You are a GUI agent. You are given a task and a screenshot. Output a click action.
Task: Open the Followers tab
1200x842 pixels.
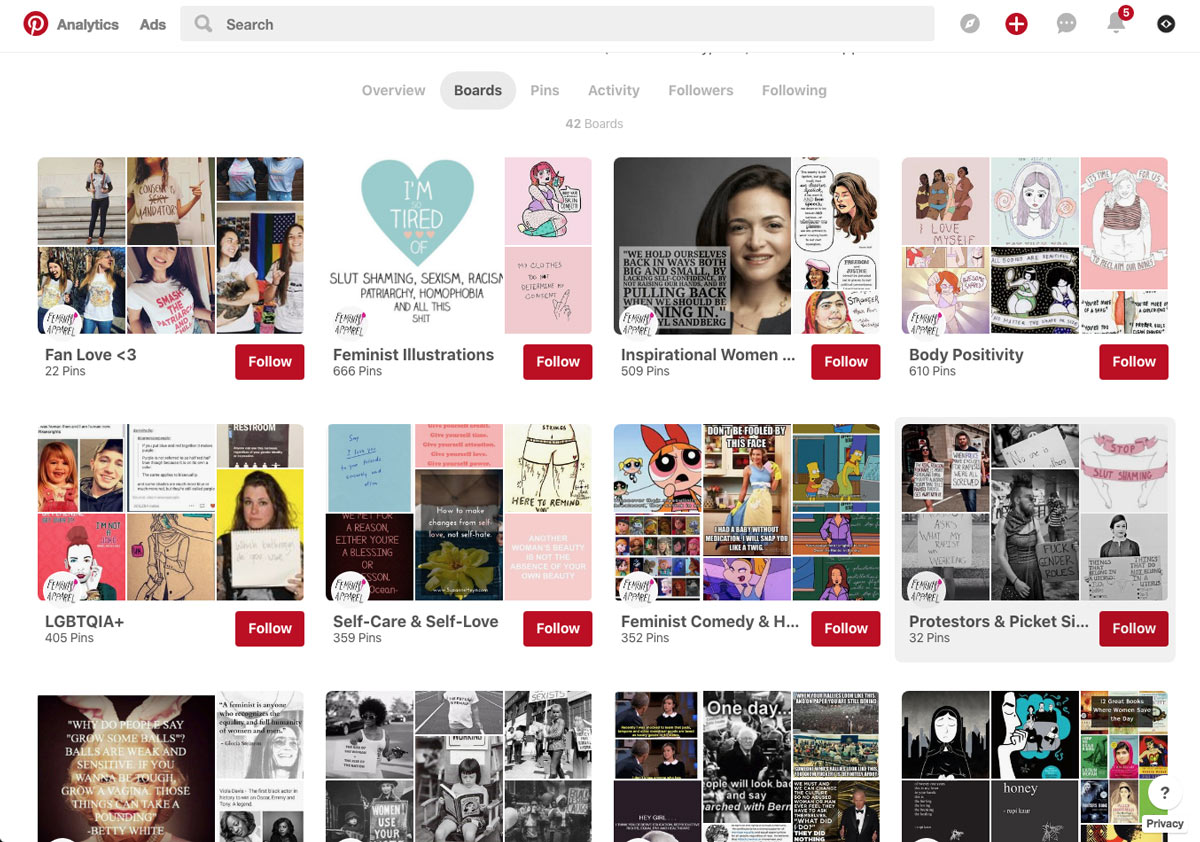[700, 90]
